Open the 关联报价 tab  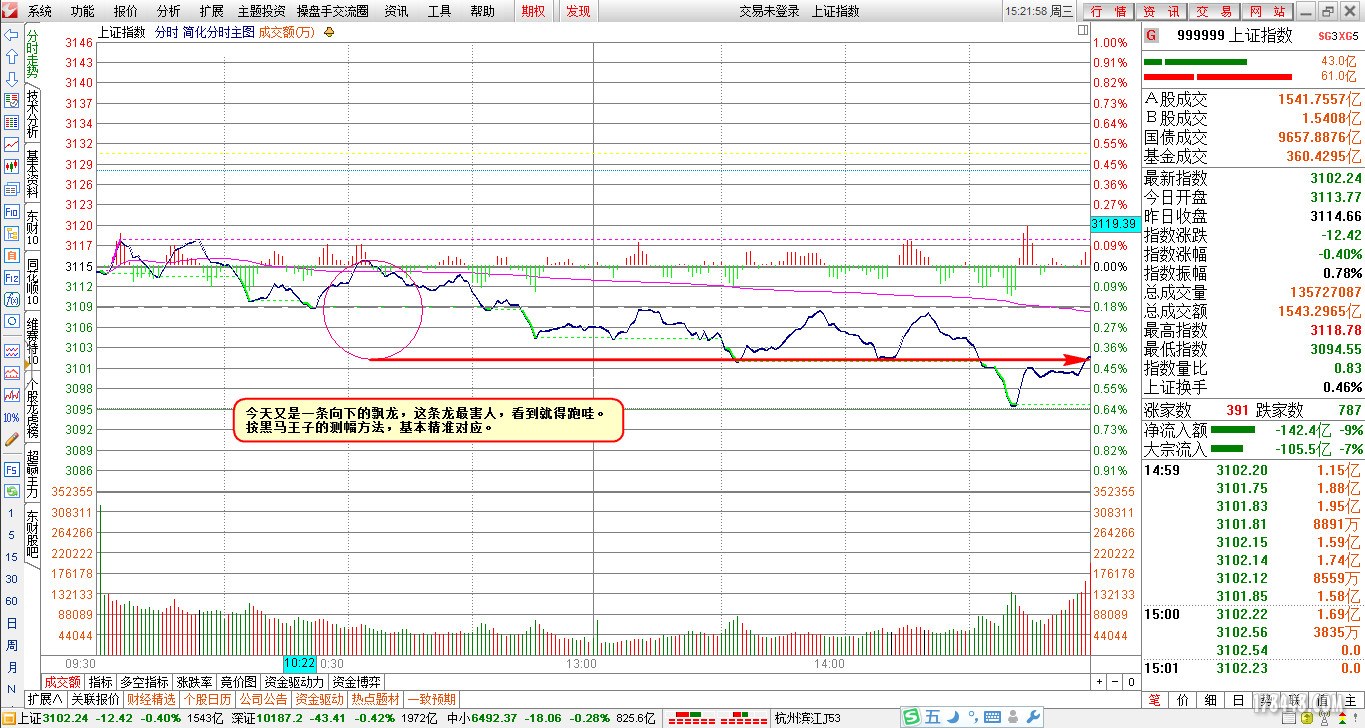point(95,699)
